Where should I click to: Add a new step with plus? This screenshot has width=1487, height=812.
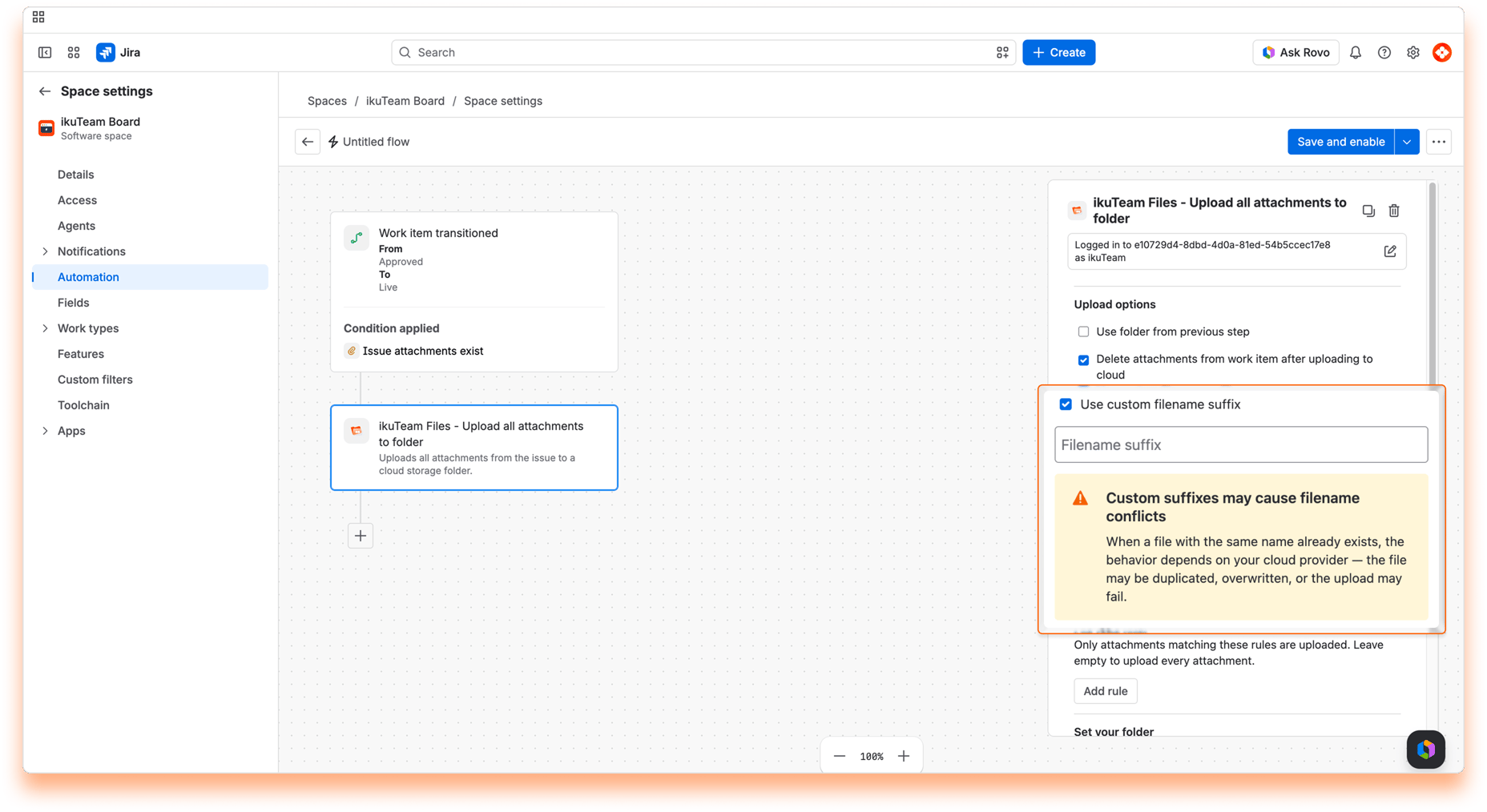(x=361, y=536)
